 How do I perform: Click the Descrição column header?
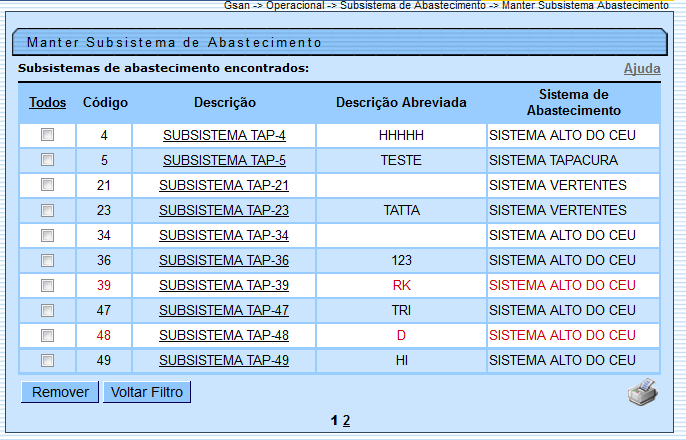point(225,102)
